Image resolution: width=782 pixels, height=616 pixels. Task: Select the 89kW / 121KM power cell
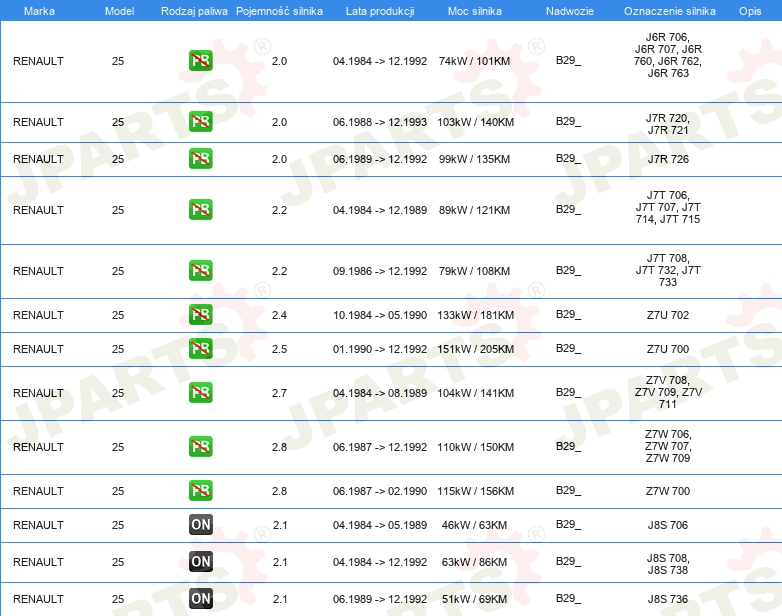point(474,210)
